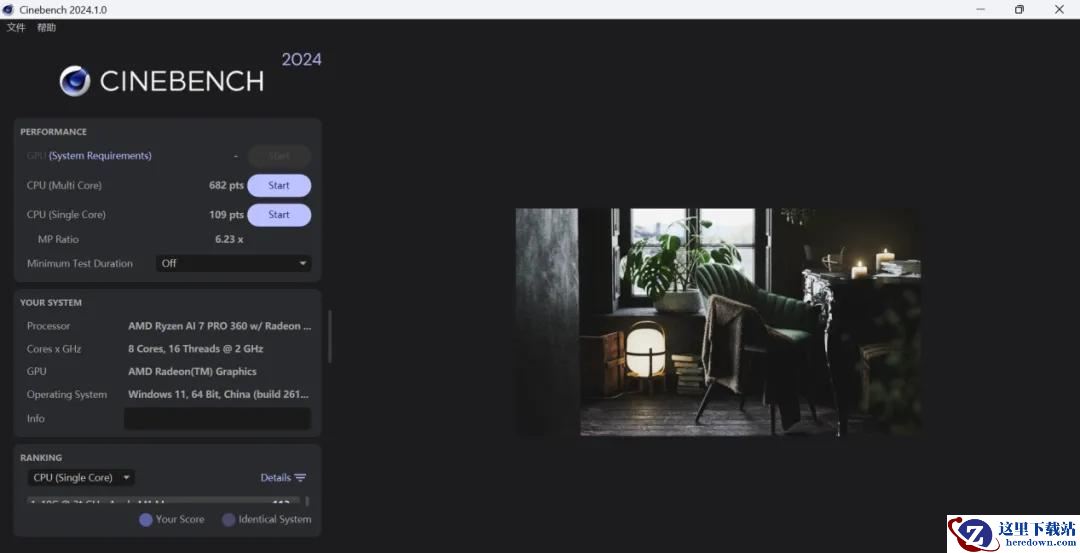This screenshot has height=553, width=1080.
Task: Click the ranking list scrollbar
Action: coord(307,501)
